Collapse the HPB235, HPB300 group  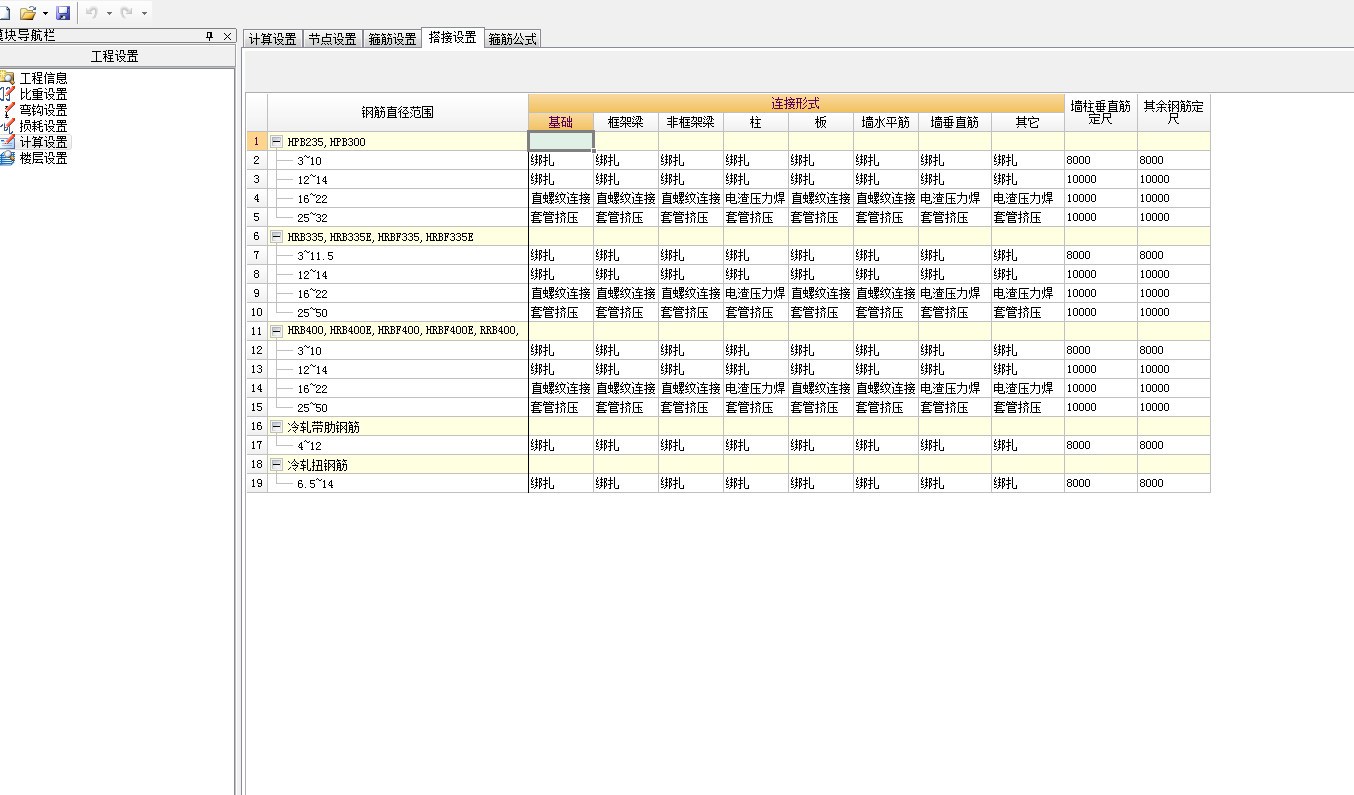pyautogui.click(x=277, y=142)
